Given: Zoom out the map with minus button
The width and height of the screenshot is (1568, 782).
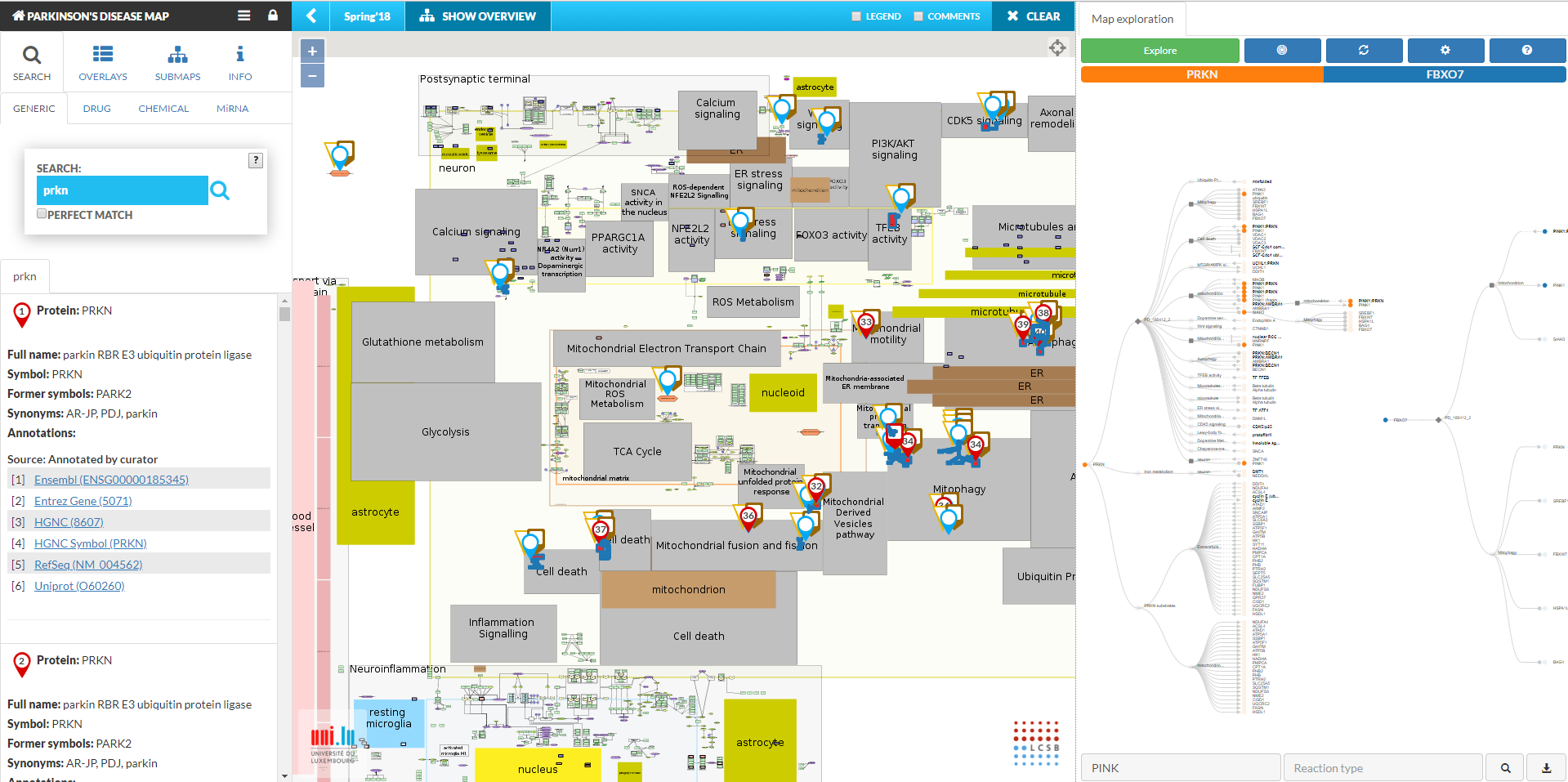Looking at the screenshot, I should (312, 76).
